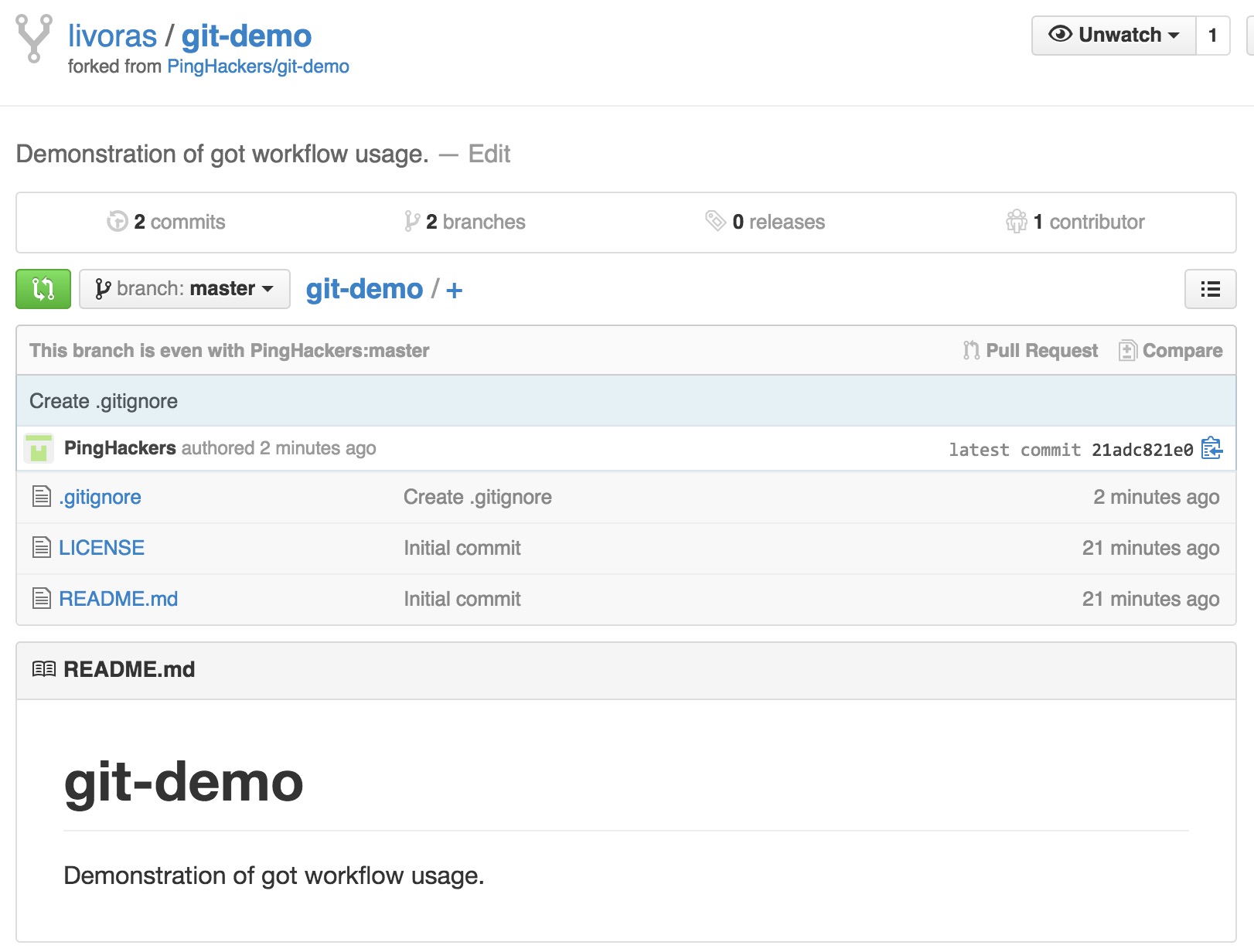Click the git-demo README heading
This screenshot has height=952, width=1254.
(x=184, y=783)
